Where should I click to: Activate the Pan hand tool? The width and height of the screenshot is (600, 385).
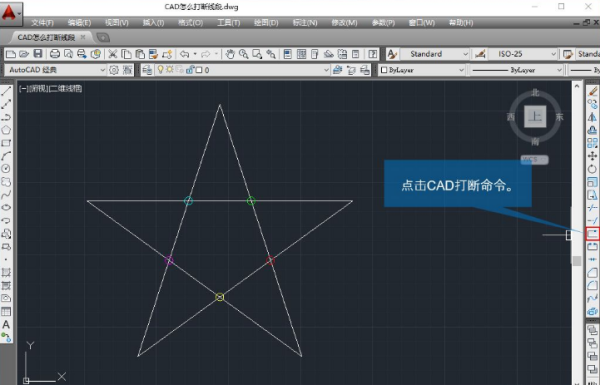click(230, 54)
